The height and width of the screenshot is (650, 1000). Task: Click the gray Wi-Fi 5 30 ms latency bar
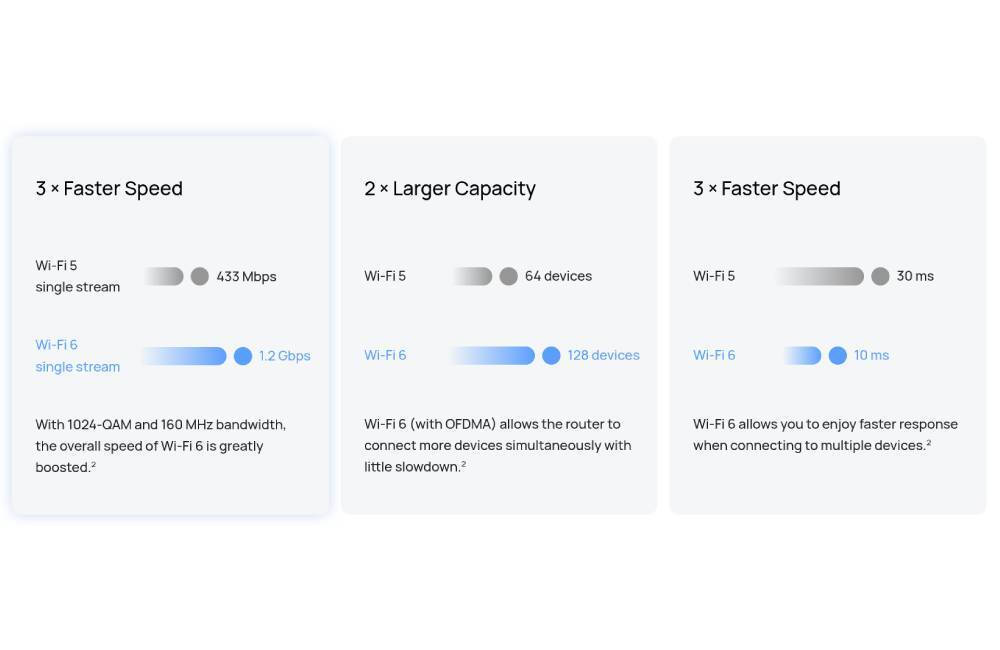tap(820, 276)
